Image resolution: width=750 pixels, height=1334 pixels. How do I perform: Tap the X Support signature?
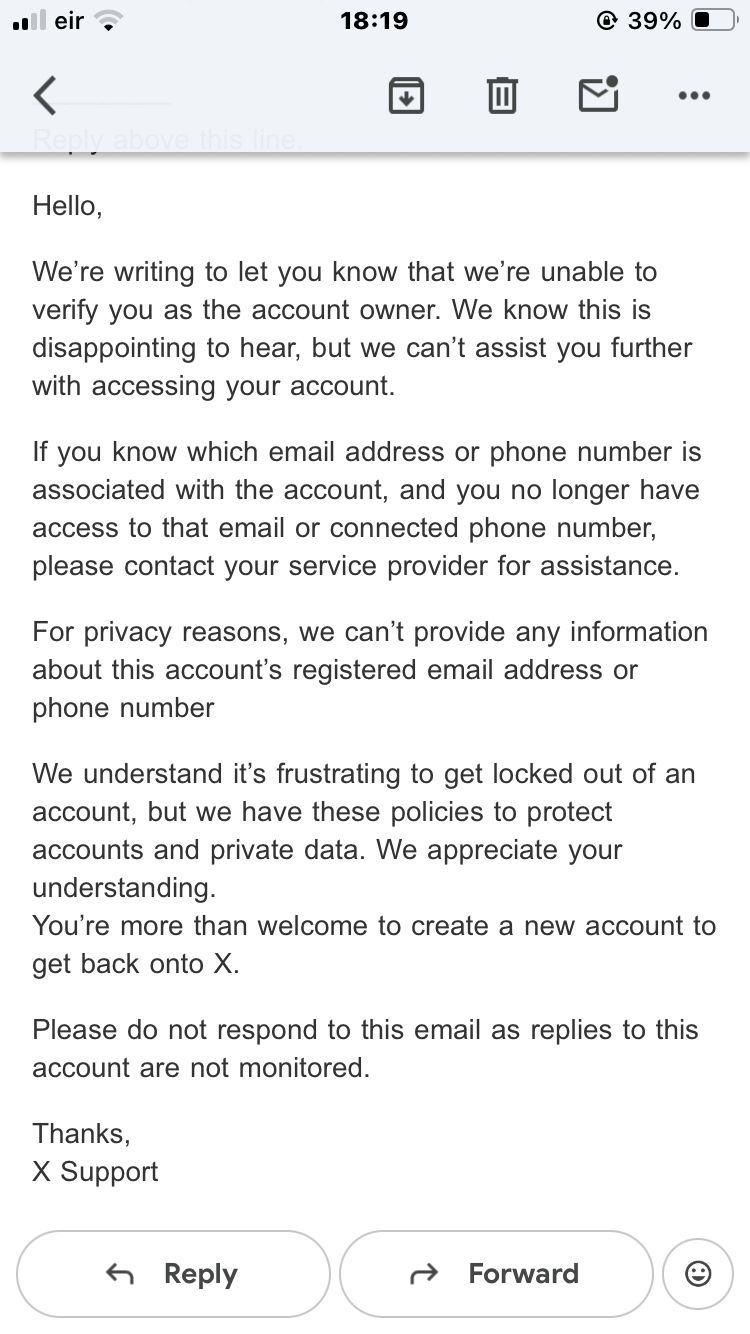[x=95, y=1171]
